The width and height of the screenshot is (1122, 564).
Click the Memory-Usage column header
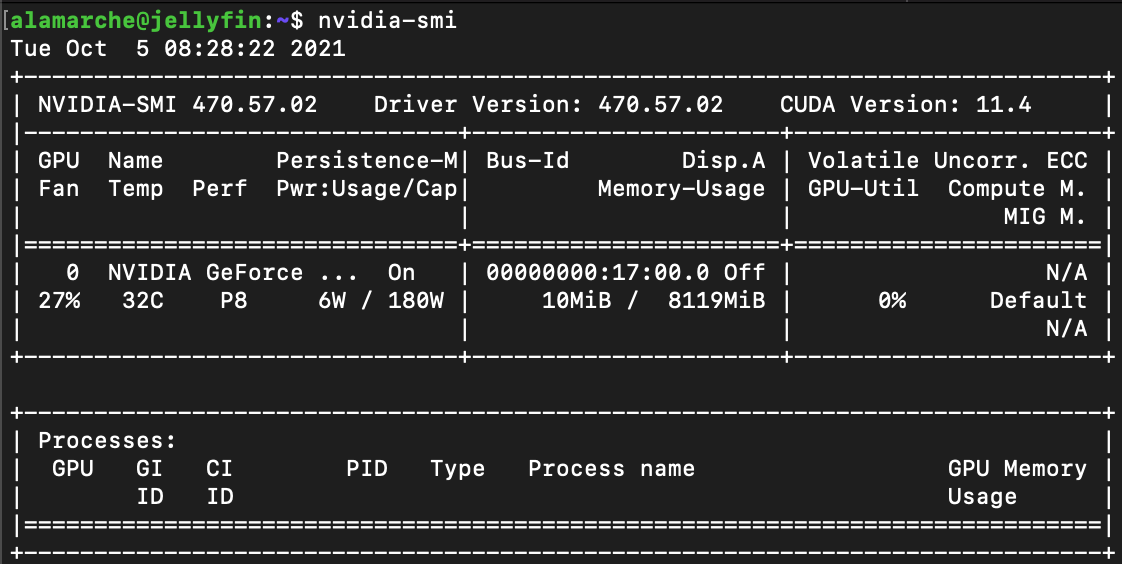(681, 189)
